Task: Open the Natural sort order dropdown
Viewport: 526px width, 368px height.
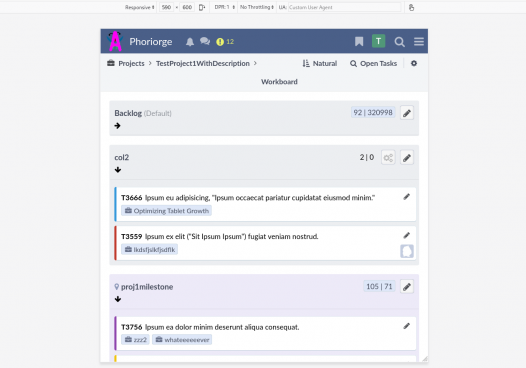Action: coord(320,63)
